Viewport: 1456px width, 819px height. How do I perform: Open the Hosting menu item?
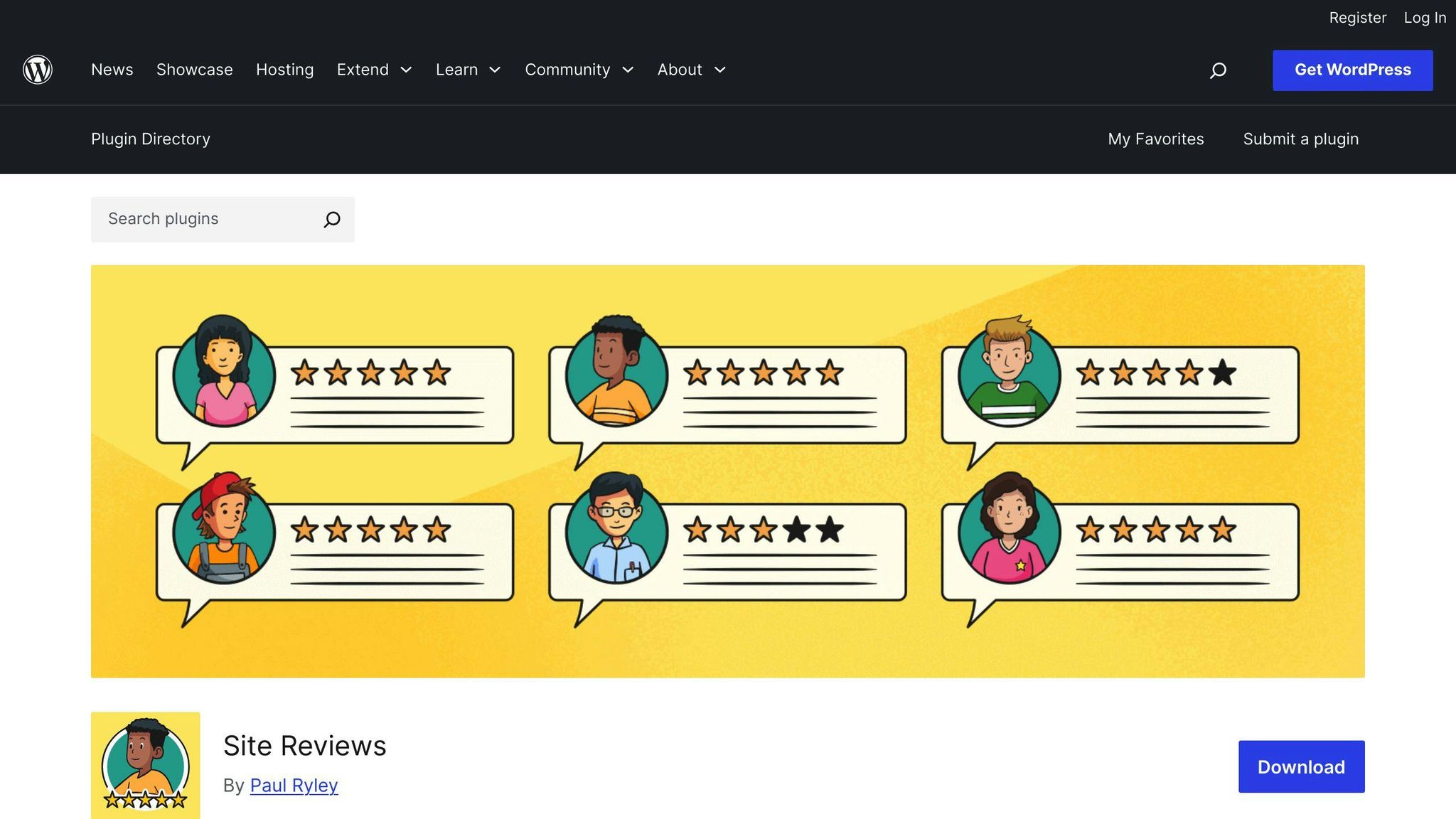pos(285,70)
